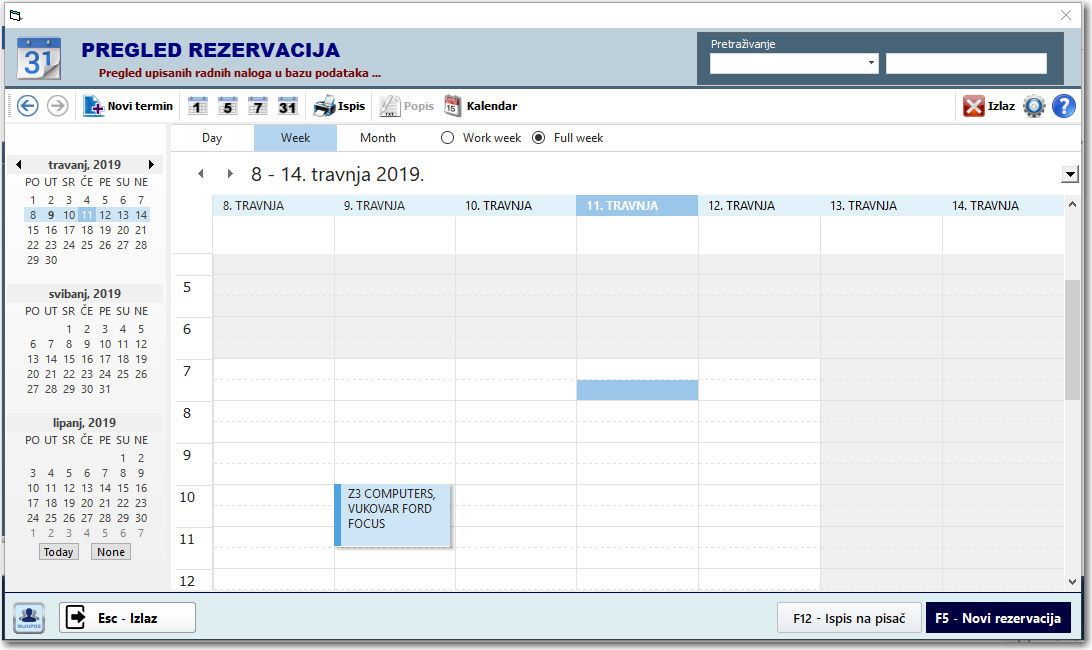Switch to 1-day view icon
Image resolution: width=1092 pixels, height=650 pixels.
pos(198,106)
